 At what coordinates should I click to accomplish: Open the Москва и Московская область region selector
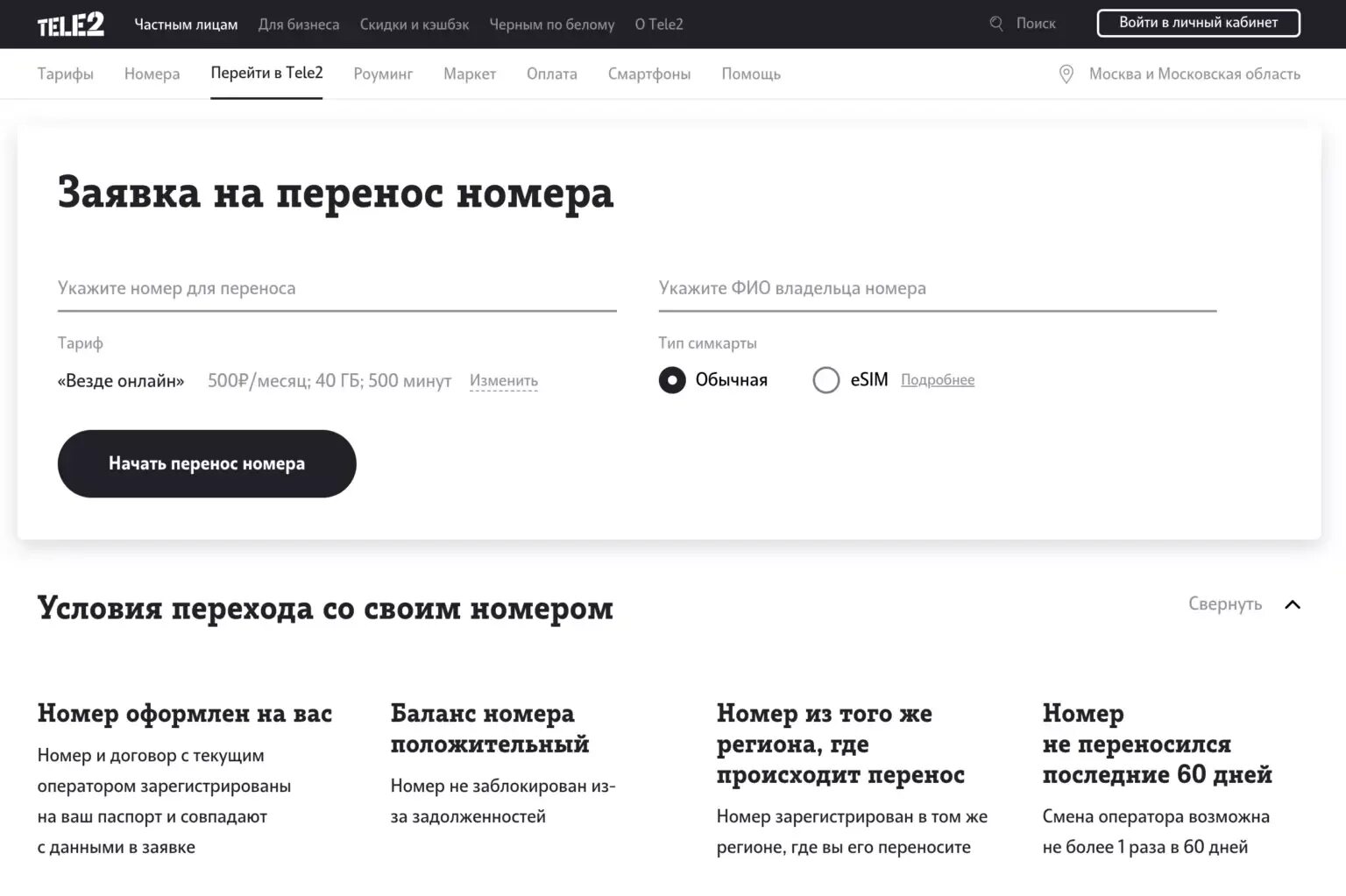point(1194,74)
